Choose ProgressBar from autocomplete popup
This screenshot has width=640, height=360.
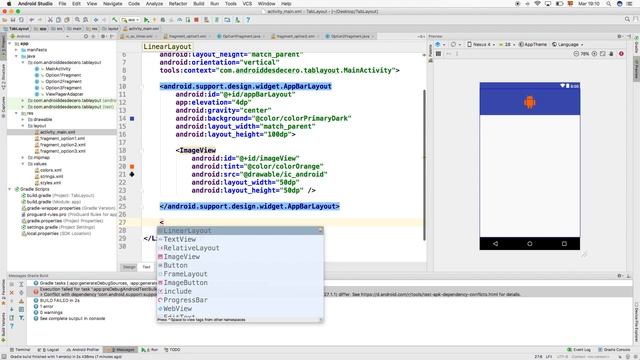240,300
